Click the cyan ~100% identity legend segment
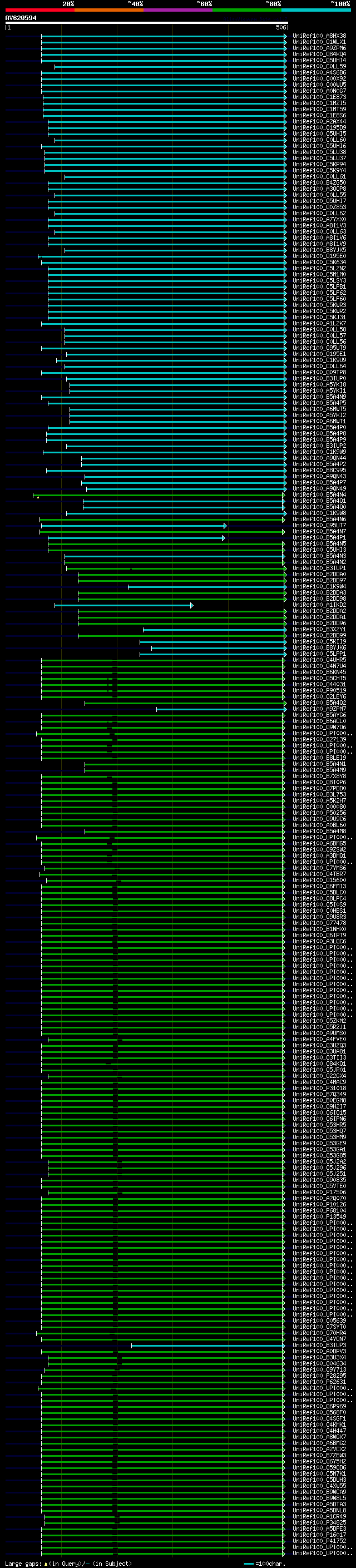The height and width of the screenshot is (1568, 356). point(317,10)
